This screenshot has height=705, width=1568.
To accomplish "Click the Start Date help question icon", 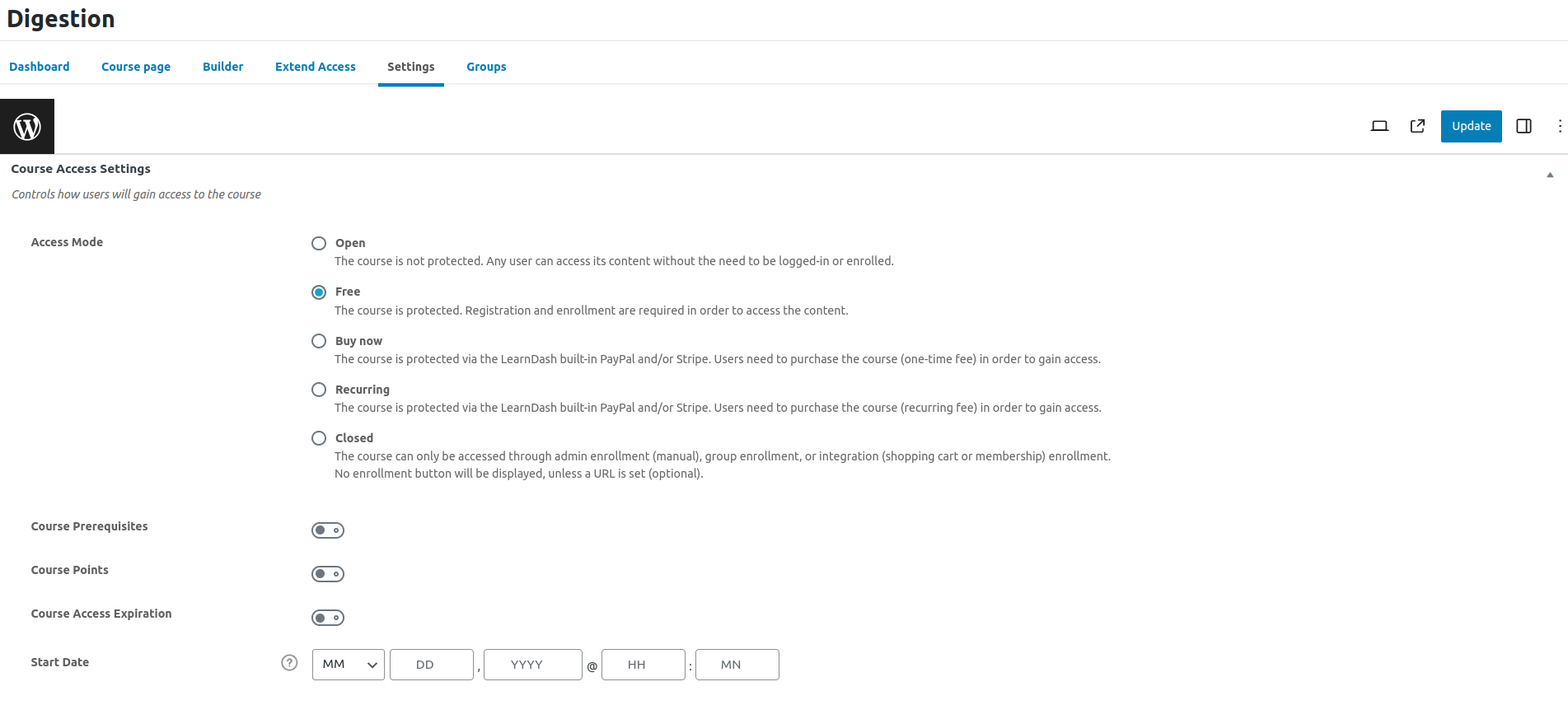I will click(x=289, y=663).
